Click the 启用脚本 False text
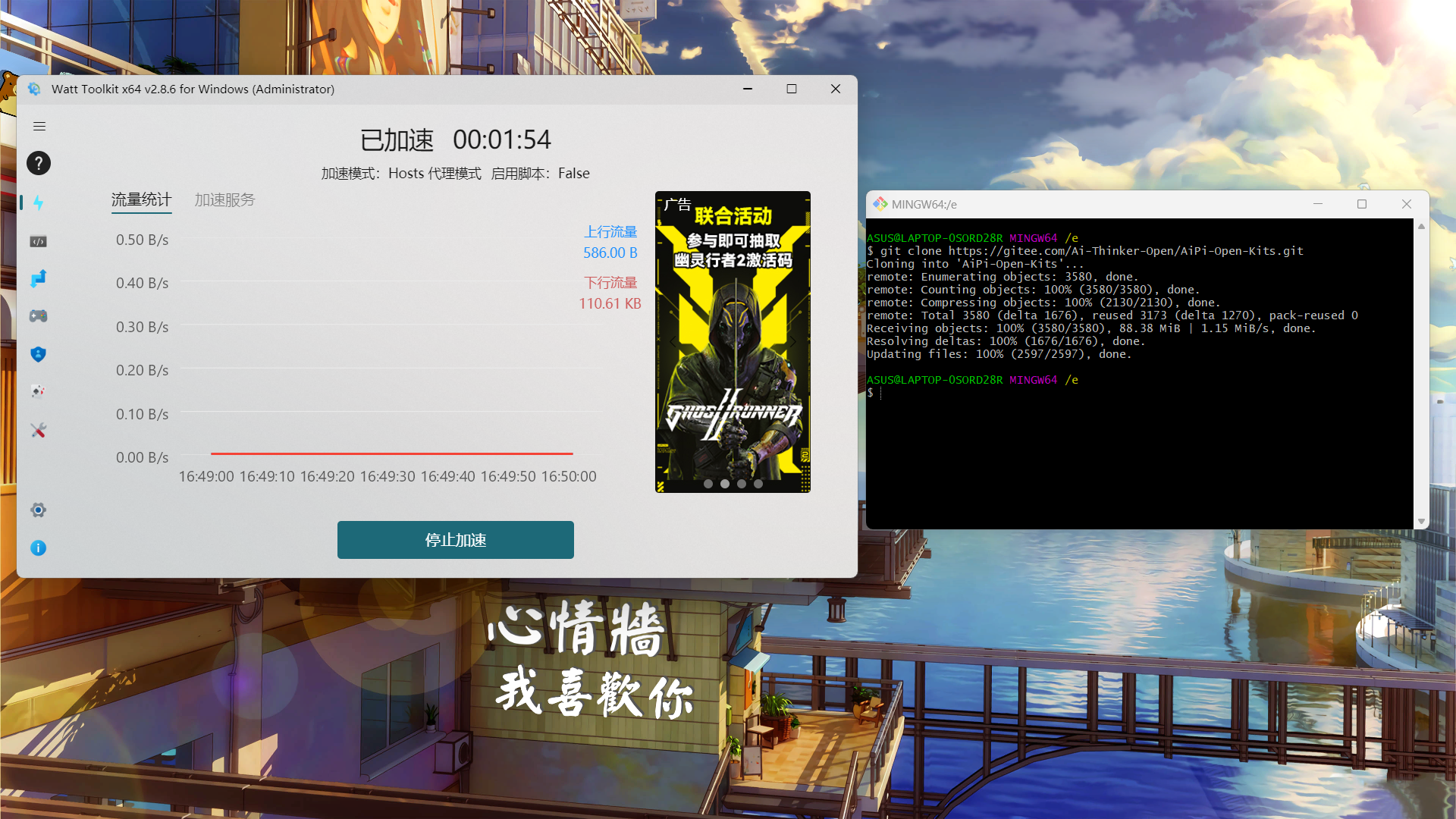This screenshot has height=819, width=1456. pos(540,174)
